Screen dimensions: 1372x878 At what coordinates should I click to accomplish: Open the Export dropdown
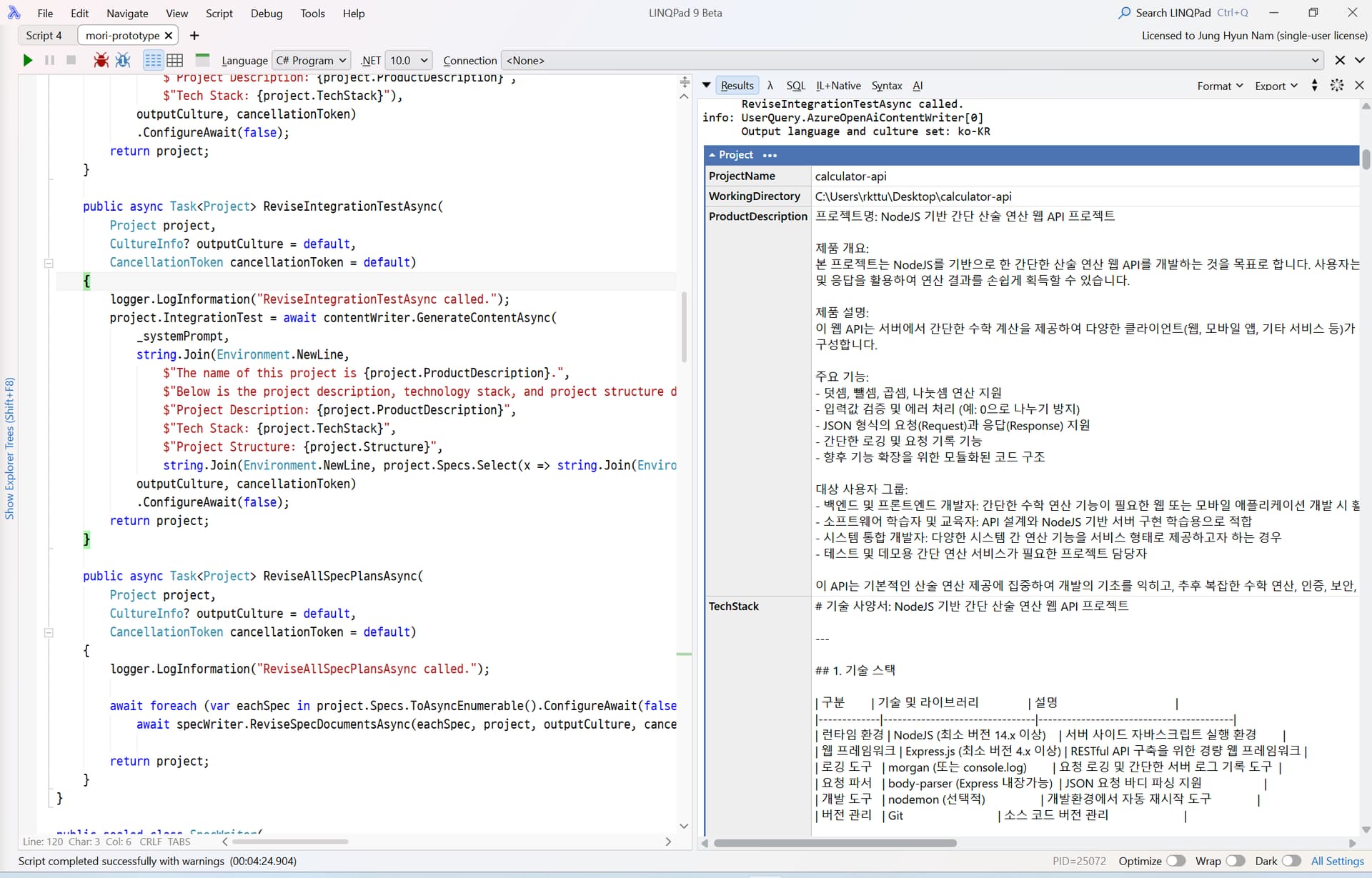1276,86
